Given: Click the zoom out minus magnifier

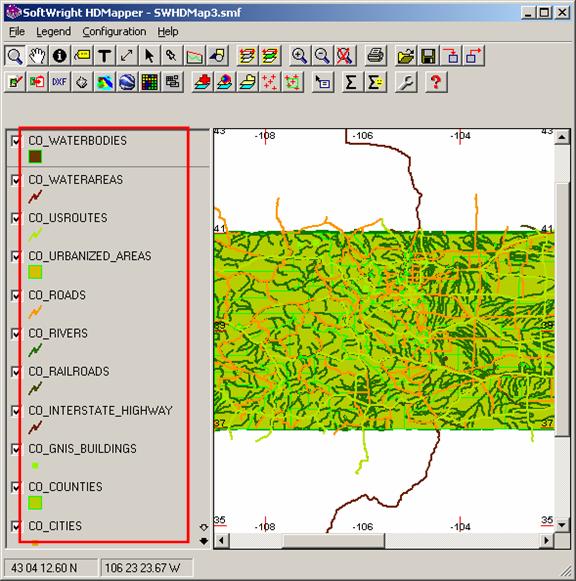Looking at the screenshot, I should pyautogui.click(x=322, y=56).
